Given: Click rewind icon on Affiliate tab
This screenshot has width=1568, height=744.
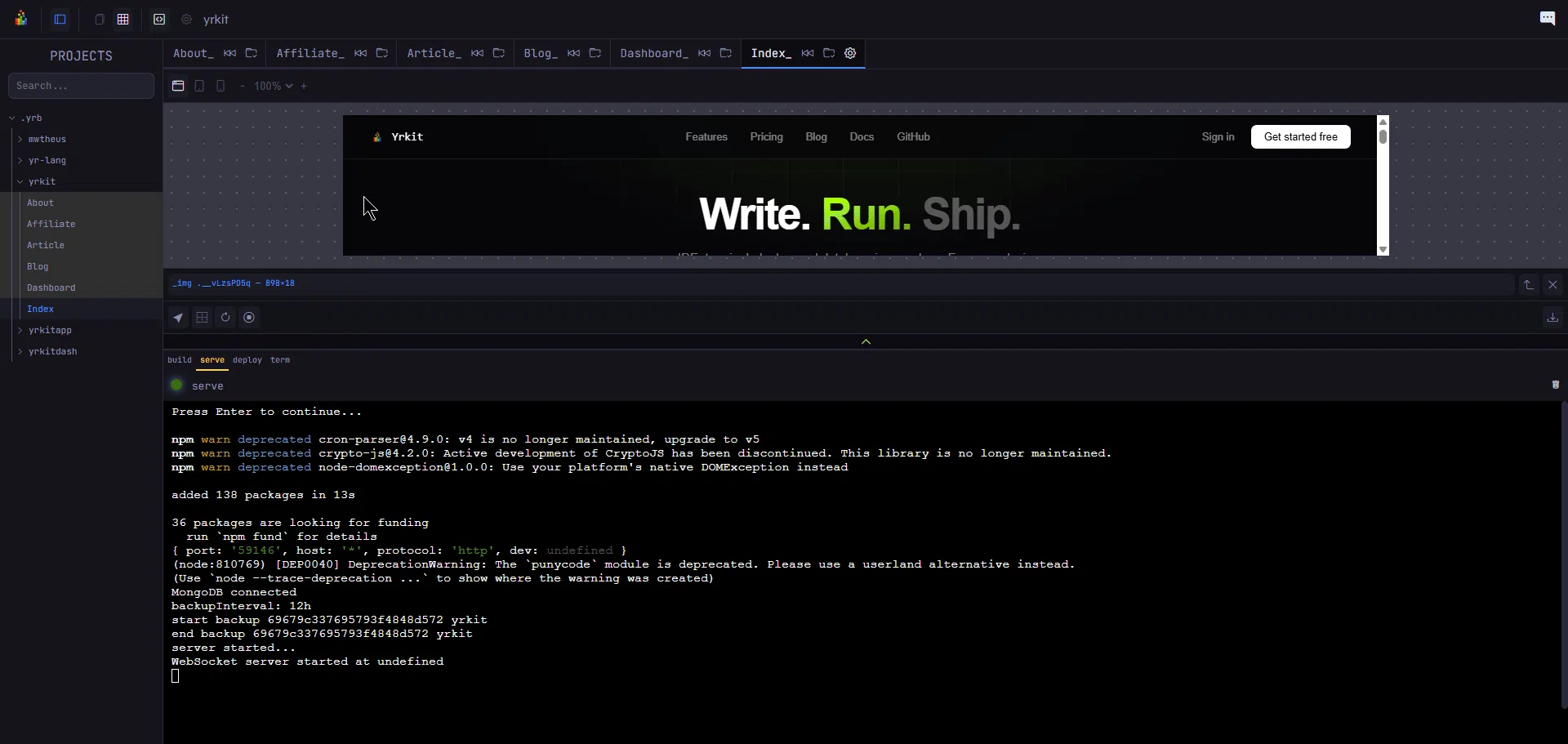Looking at the screenshot, I should click(x=360, y=53).
